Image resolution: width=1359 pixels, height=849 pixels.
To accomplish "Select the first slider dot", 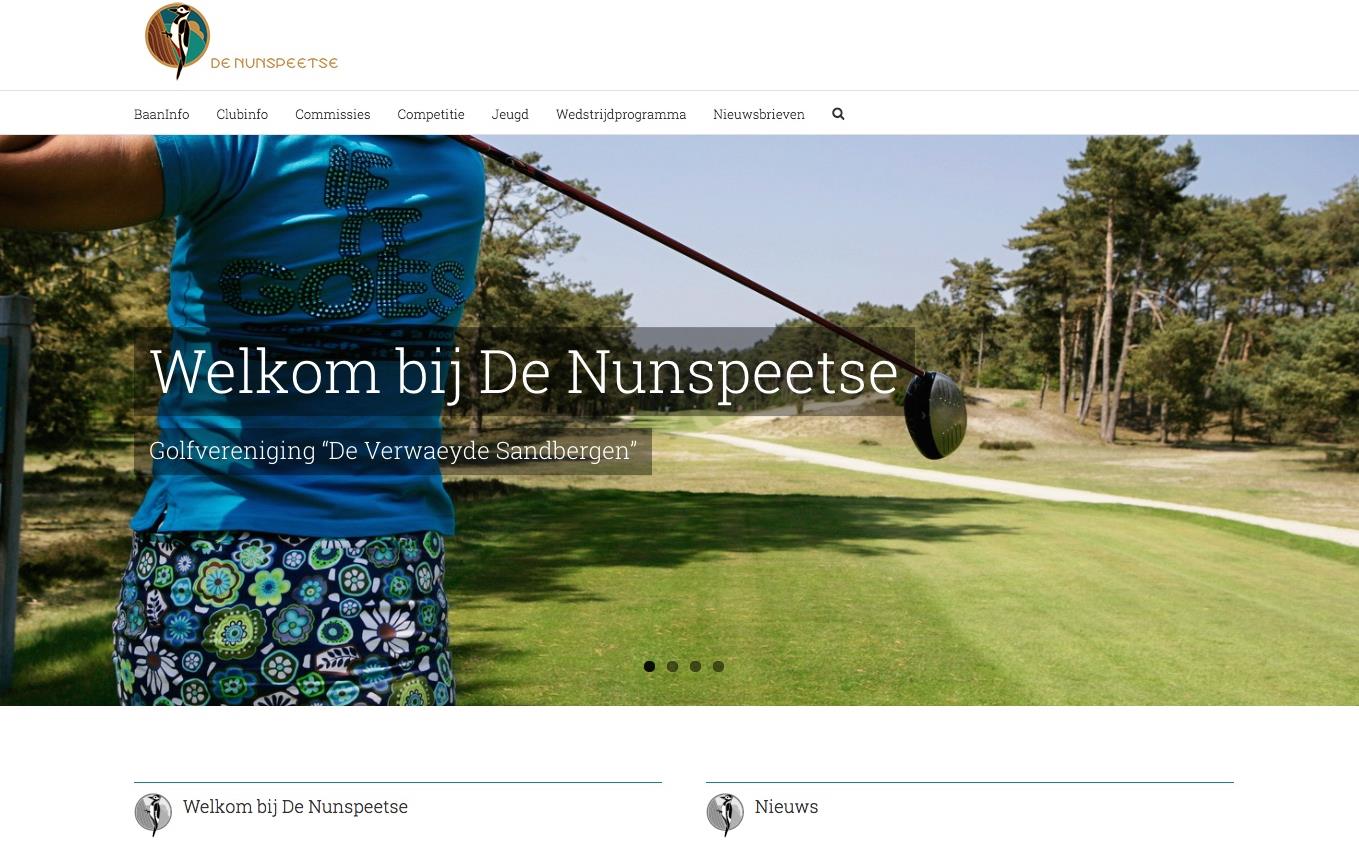I will 649,666.
